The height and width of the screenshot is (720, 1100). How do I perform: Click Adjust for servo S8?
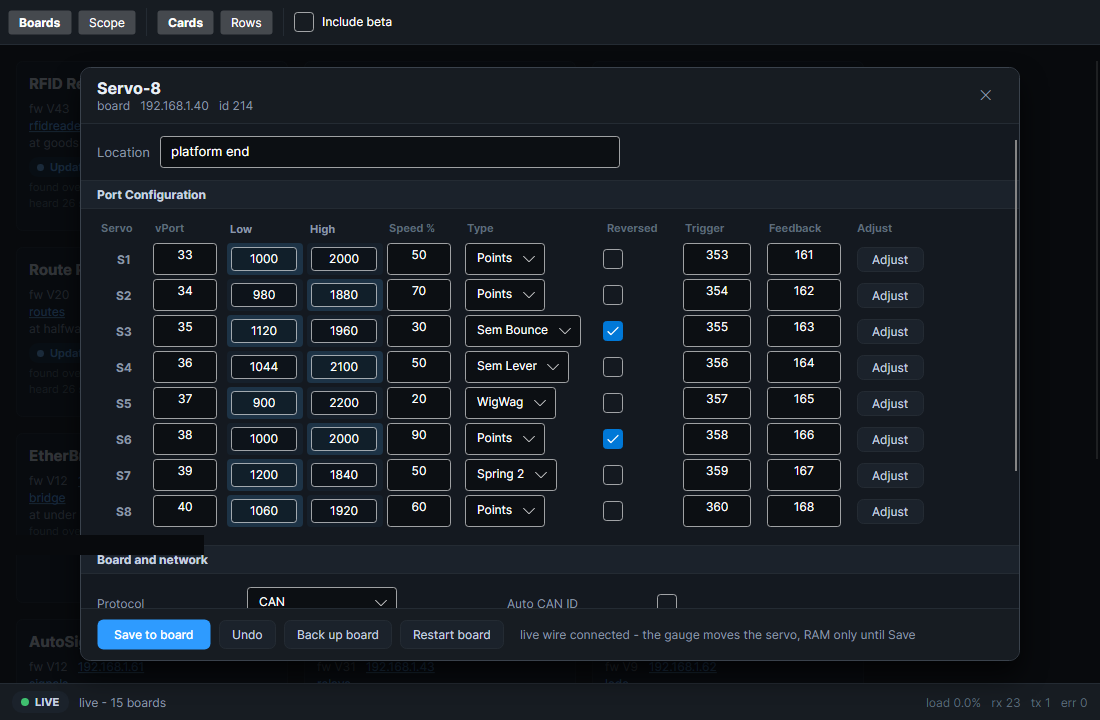pos(890,512)
